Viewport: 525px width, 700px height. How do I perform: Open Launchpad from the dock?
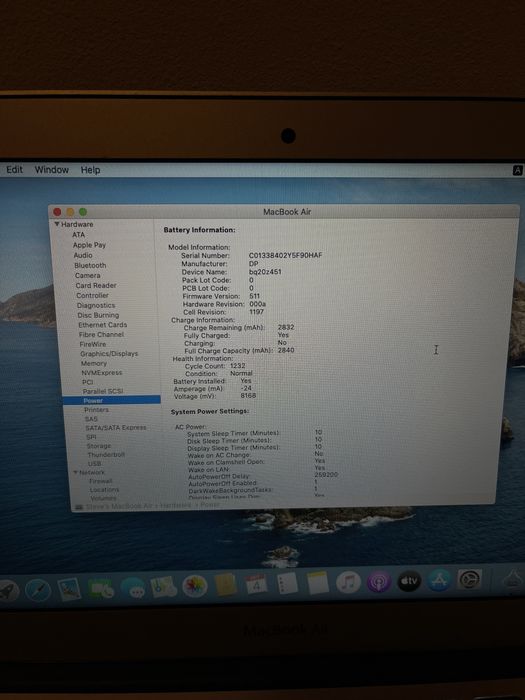pos(8,590)
